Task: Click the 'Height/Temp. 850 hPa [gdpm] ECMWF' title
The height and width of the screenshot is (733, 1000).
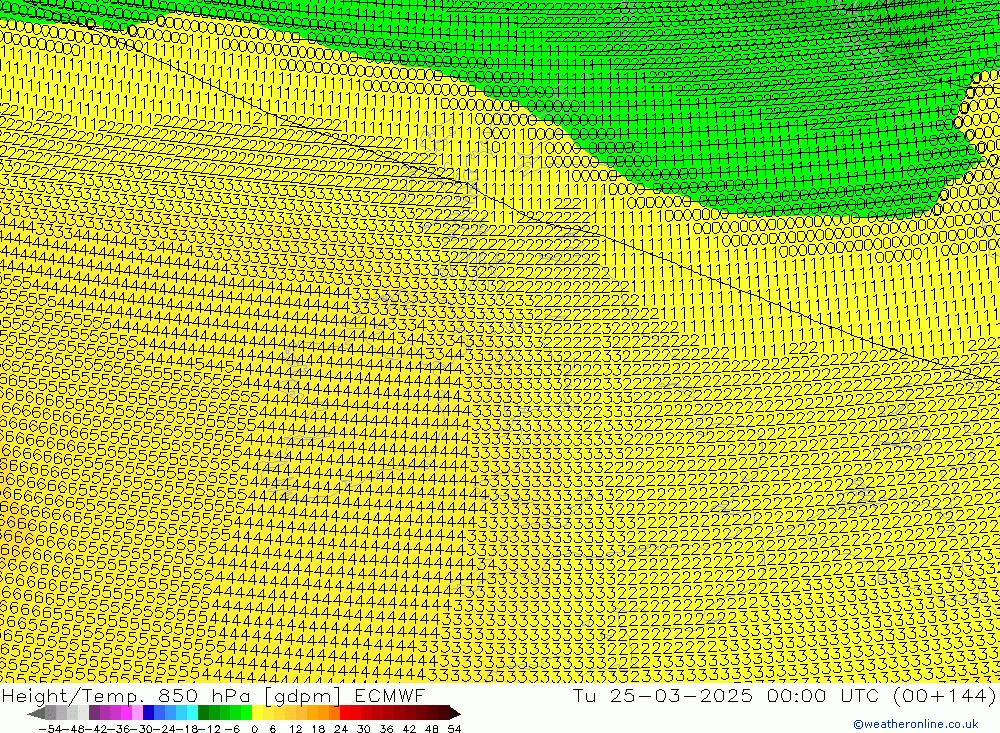Action: (213, 695)
